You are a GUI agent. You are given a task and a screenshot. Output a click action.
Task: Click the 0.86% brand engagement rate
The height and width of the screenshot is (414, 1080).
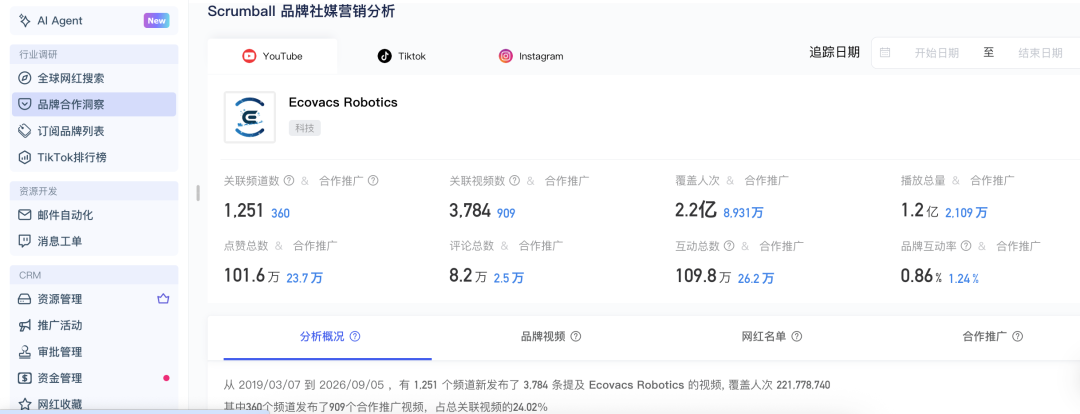(921, 276)
